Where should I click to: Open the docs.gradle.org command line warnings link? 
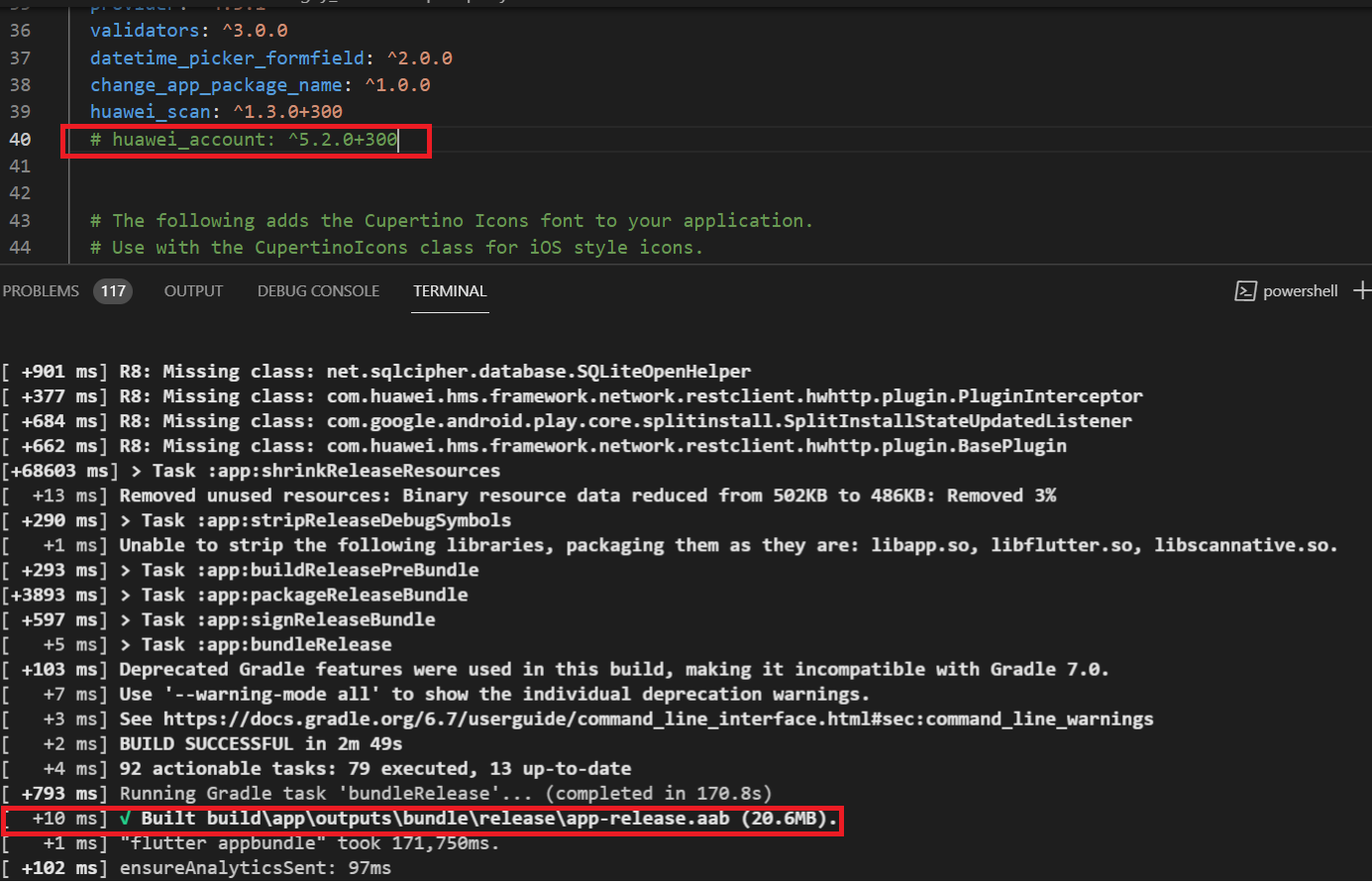click(x=658, y=718)
